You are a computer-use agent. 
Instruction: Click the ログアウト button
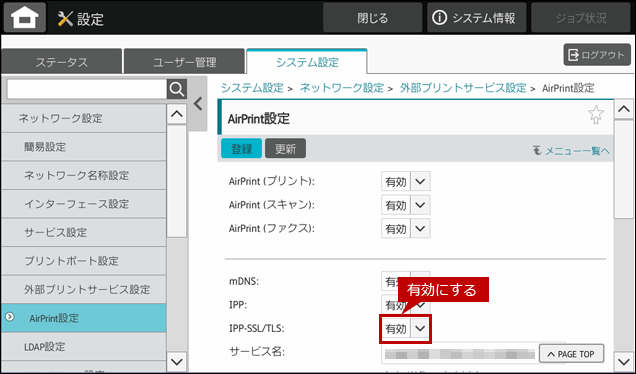[597, 55]
